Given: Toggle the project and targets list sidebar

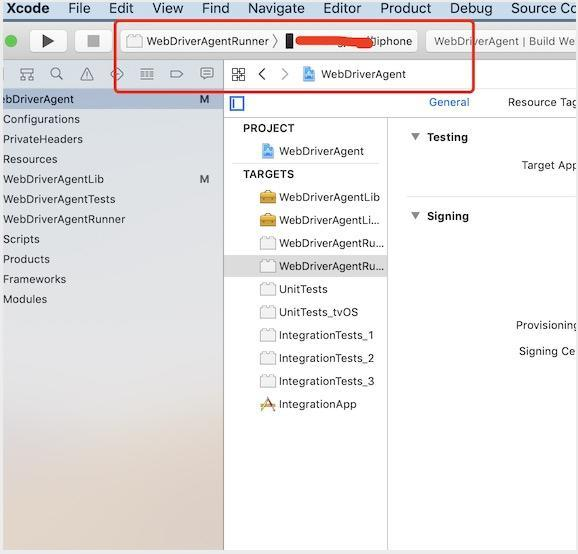Looking at the screenshot, I should point(237,103).
